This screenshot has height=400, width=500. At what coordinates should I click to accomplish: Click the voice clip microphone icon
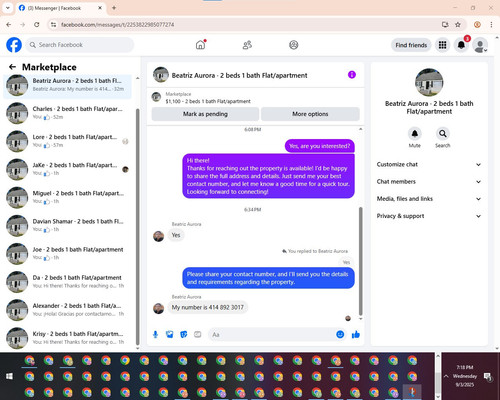click(155, 334)
